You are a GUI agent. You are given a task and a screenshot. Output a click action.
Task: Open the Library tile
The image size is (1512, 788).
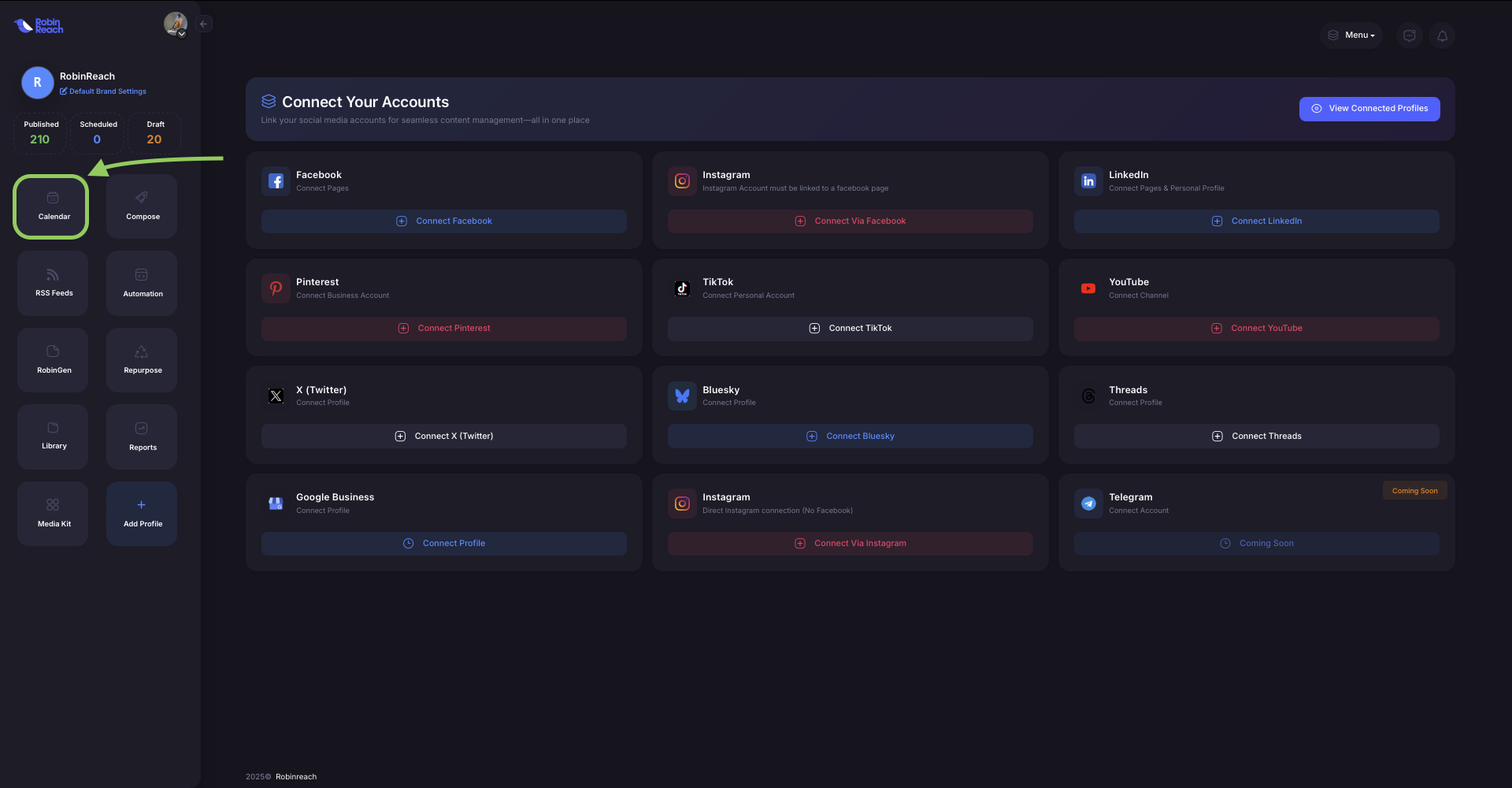point(53,437)
